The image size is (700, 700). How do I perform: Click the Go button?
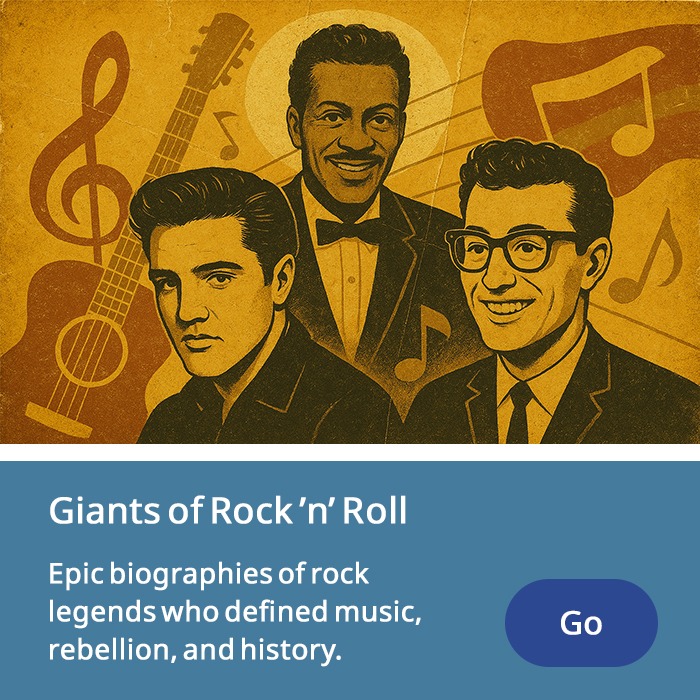pyautogui.click(x=581, y=623)
